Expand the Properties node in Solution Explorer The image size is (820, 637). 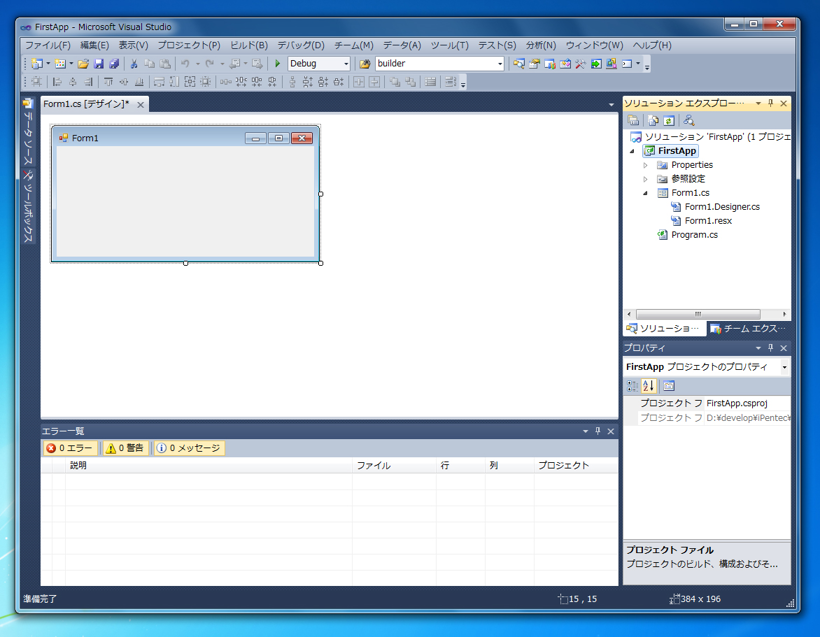(645, 164)
